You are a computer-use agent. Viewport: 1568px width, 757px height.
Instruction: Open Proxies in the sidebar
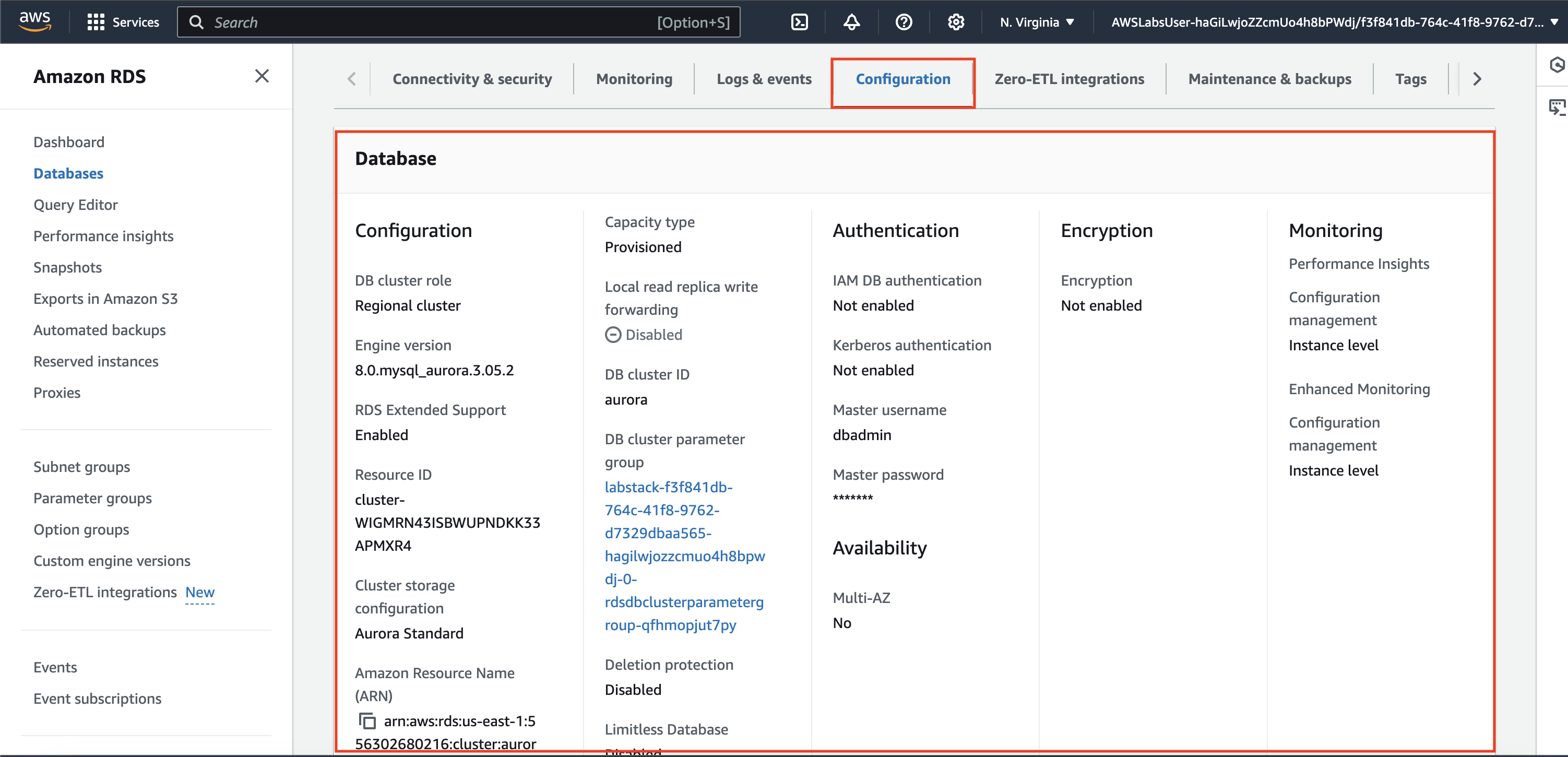pyautogui.click(x=56, y=393)
